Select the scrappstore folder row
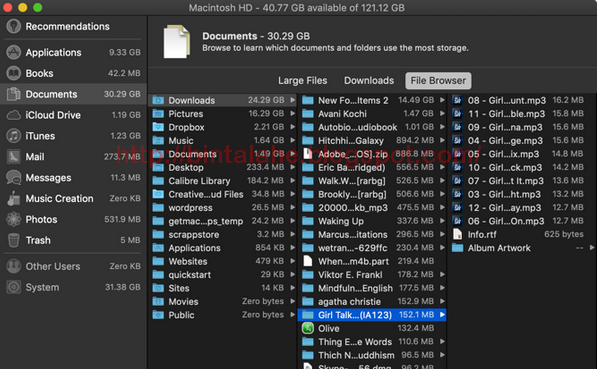 tap(223, 234)
